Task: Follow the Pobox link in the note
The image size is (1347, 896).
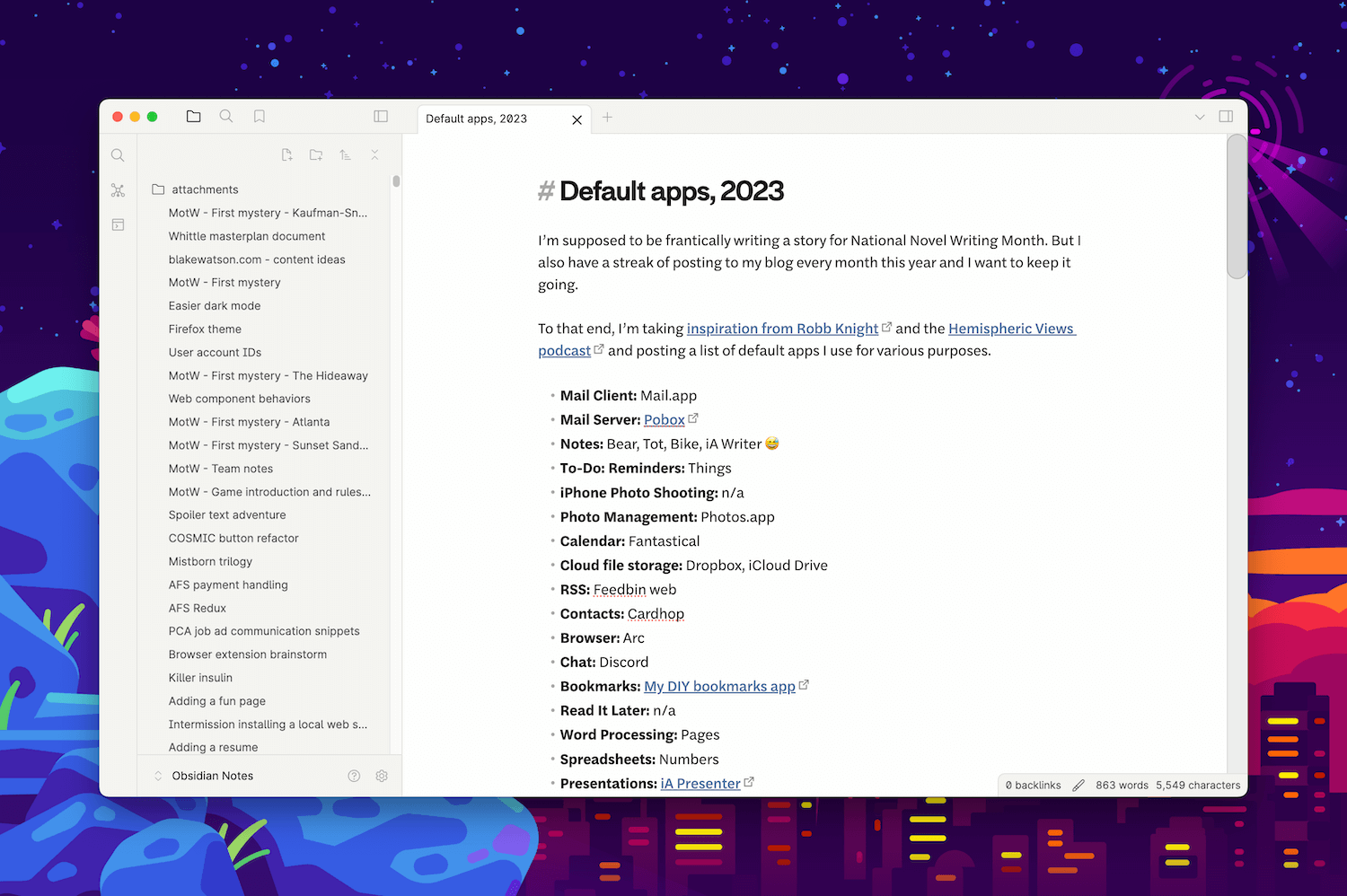Action: coord(664,419)
